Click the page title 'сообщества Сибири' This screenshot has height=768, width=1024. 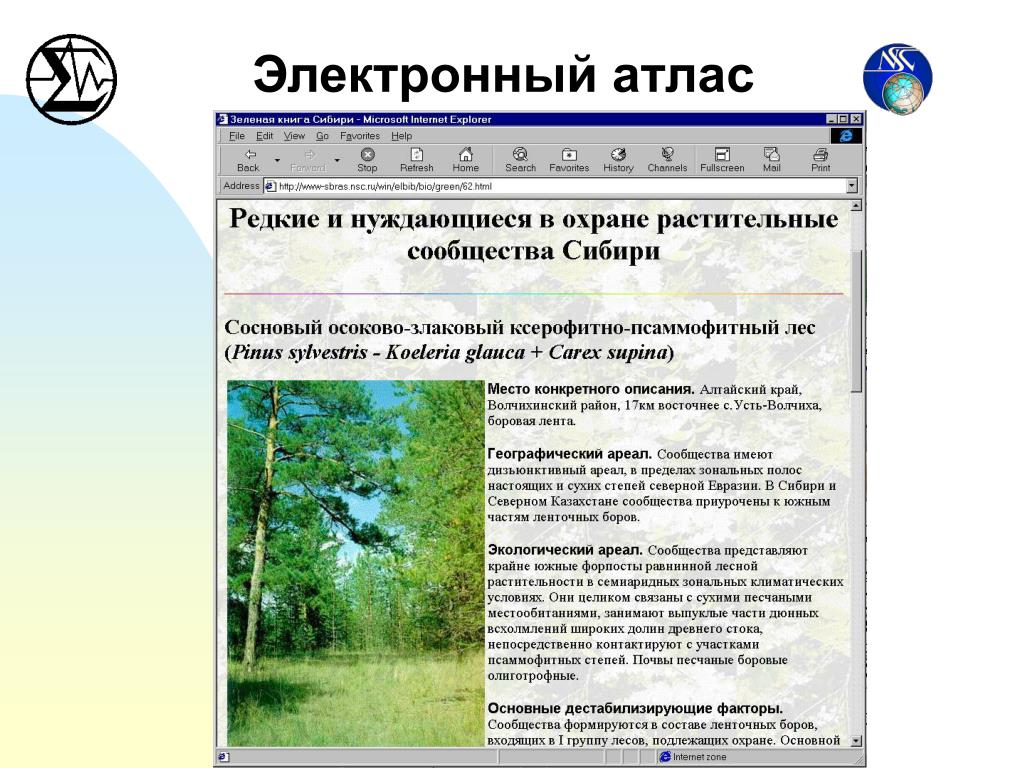(534, 251)
